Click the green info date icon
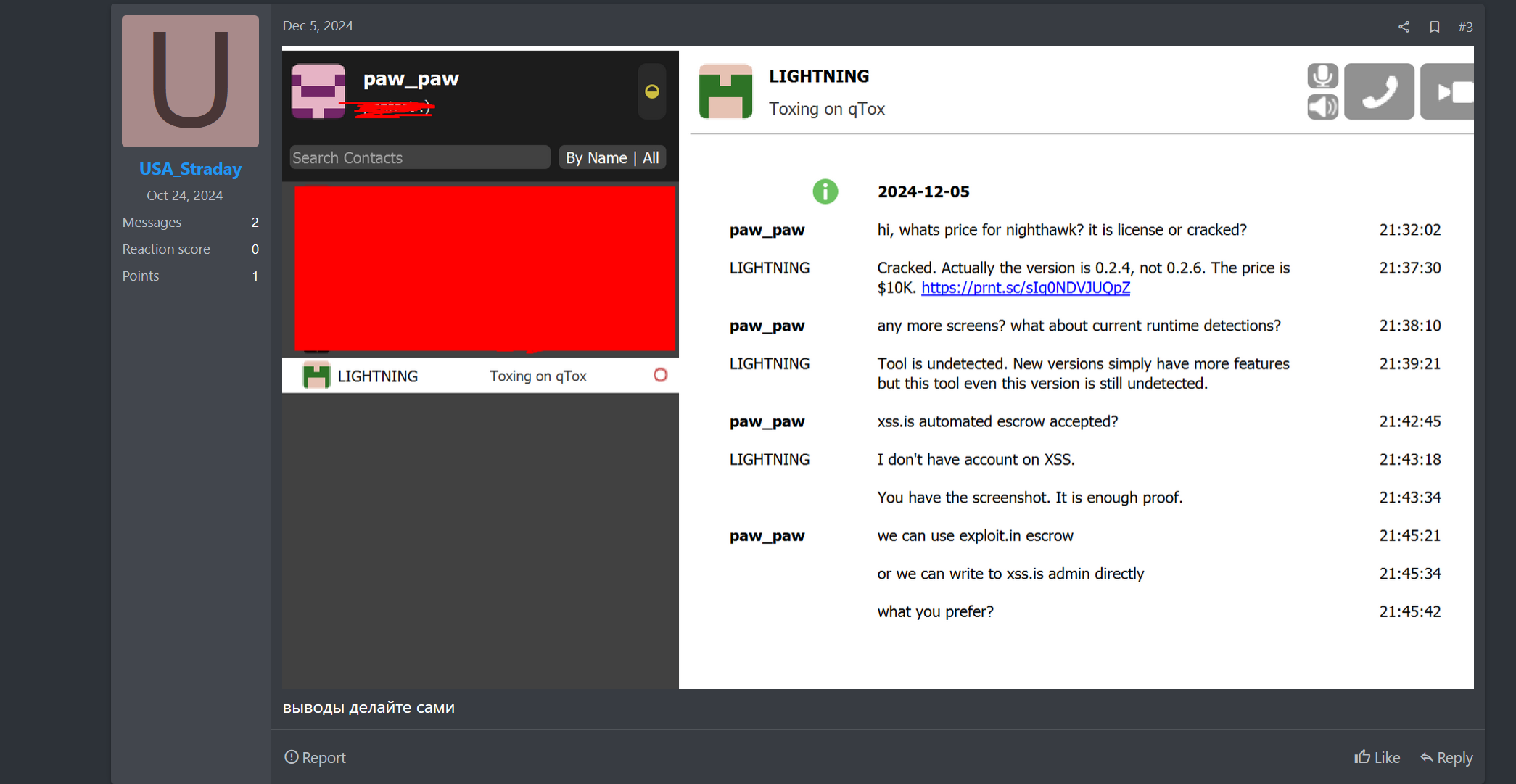Viewport: 1516px width, 784px height. tap(825, 191)
